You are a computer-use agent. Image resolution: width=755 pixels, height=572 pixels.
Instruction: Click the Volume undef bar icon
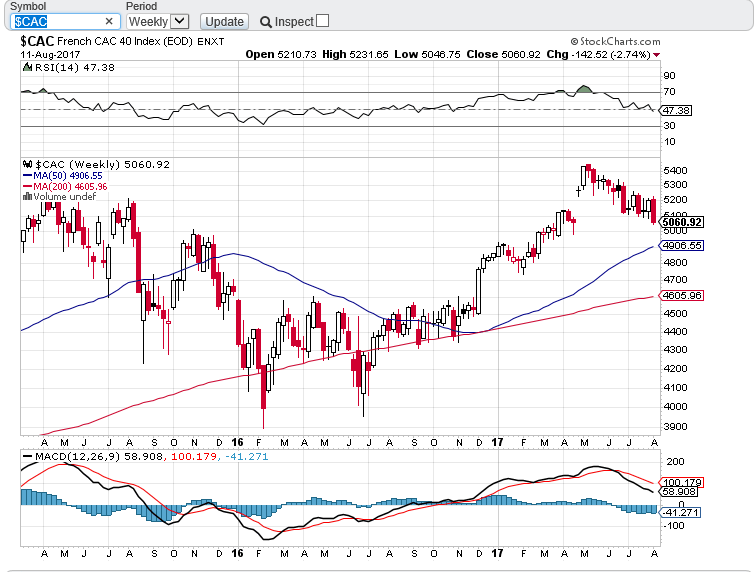click(27, 196)
